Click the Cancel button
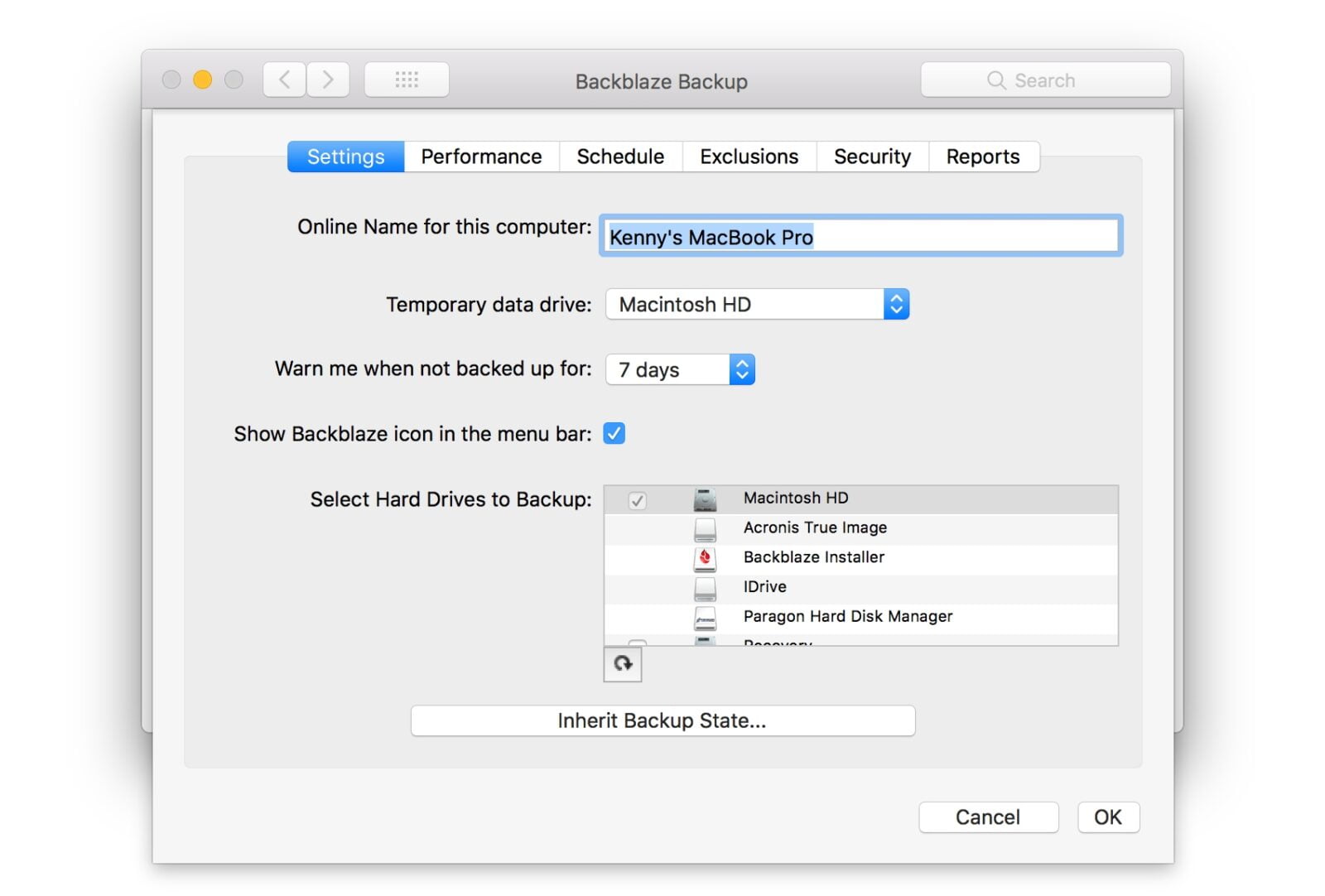The width and height of the screenshot is (1325, 896). 988,817
